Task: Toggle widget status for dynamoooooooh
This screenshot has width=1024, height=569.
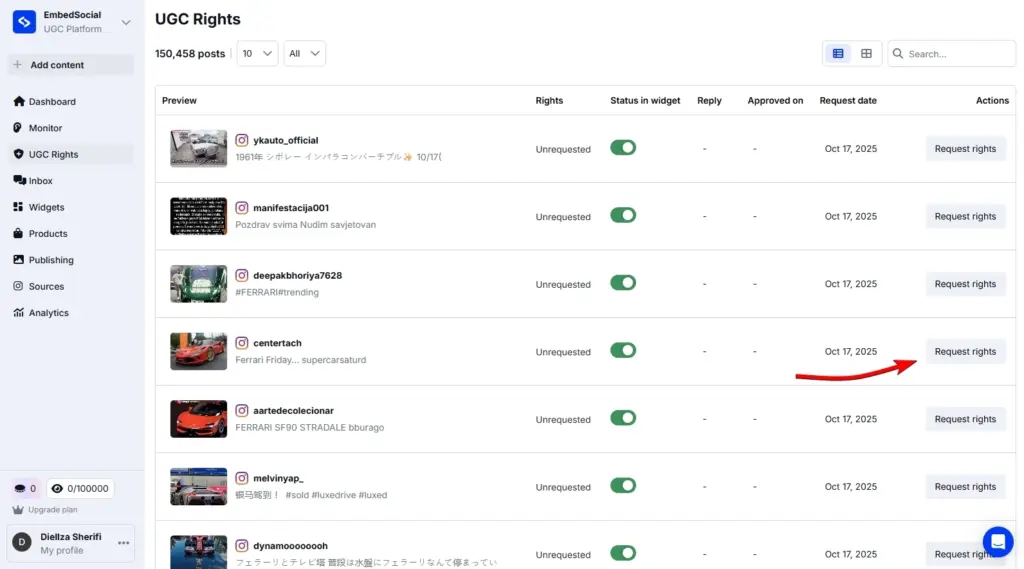Action: (623, 553)
